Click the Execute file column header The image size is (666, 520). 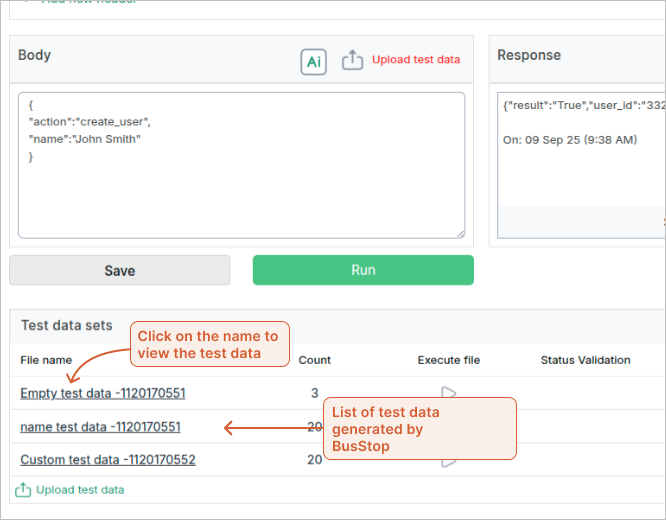click(449, 360)
